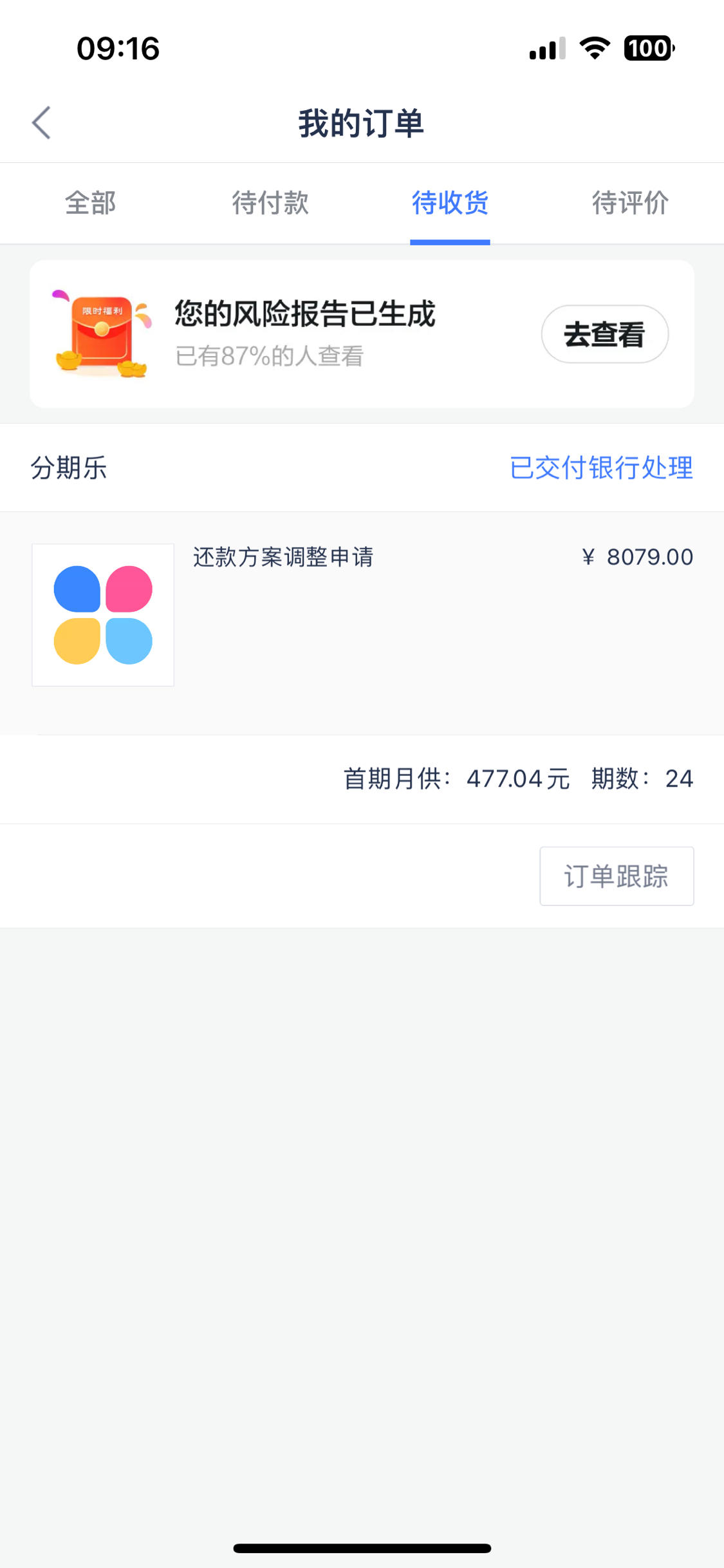Click the 去查看 button
Image resolution: width=724 pixels, height=1568 pixels.
point(605,334)
